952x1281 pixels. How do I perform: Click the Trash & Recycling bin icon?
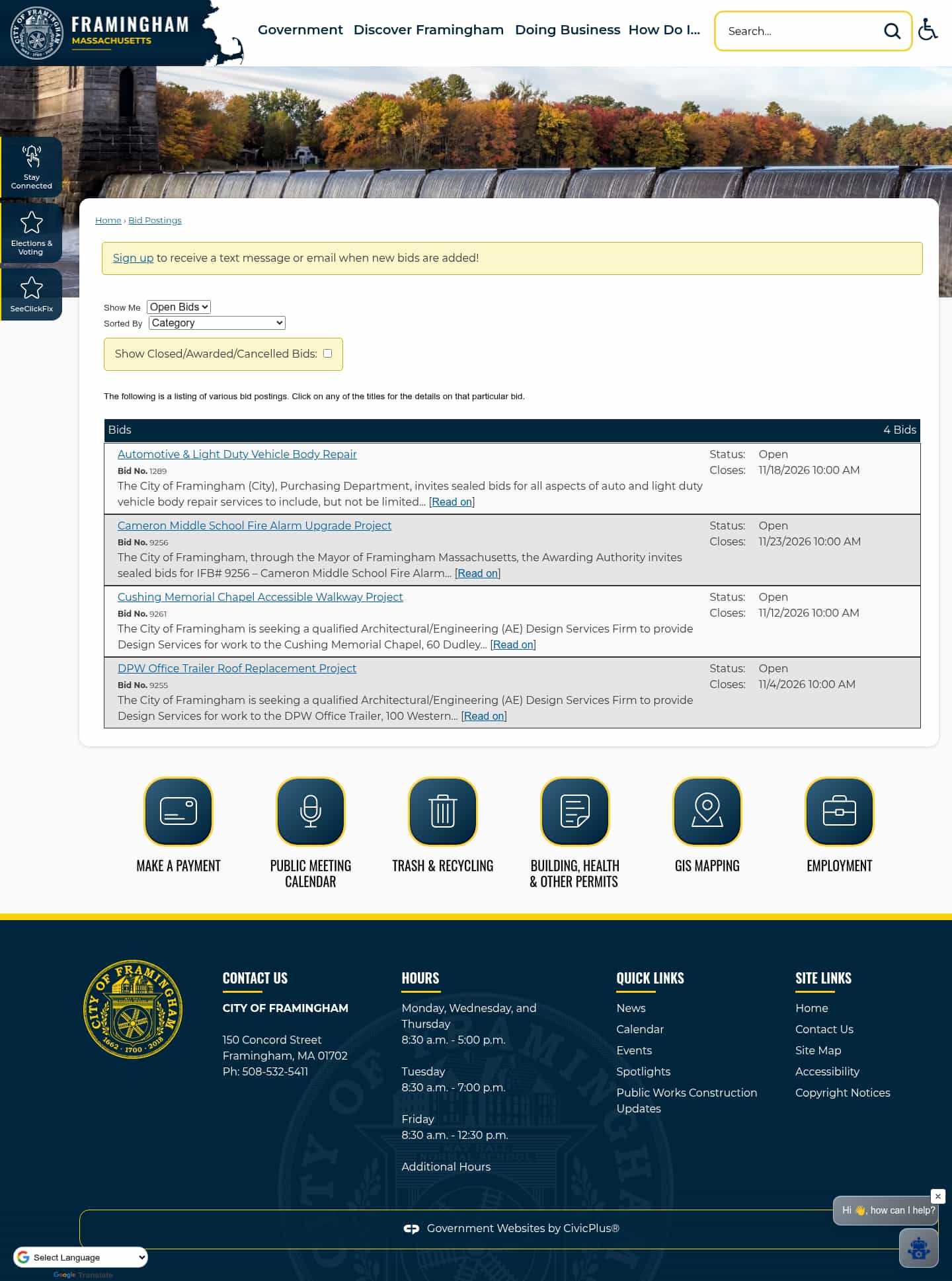443,811
